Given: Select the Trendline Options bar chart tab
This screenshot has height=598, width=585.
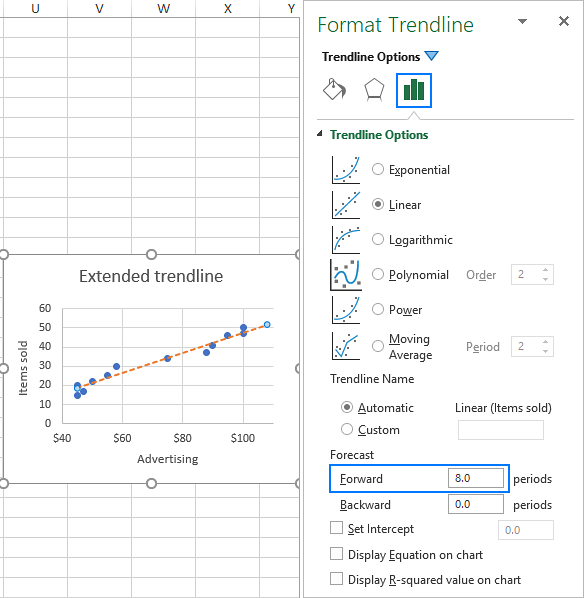Looking at the screenshot, I should 414,90.
